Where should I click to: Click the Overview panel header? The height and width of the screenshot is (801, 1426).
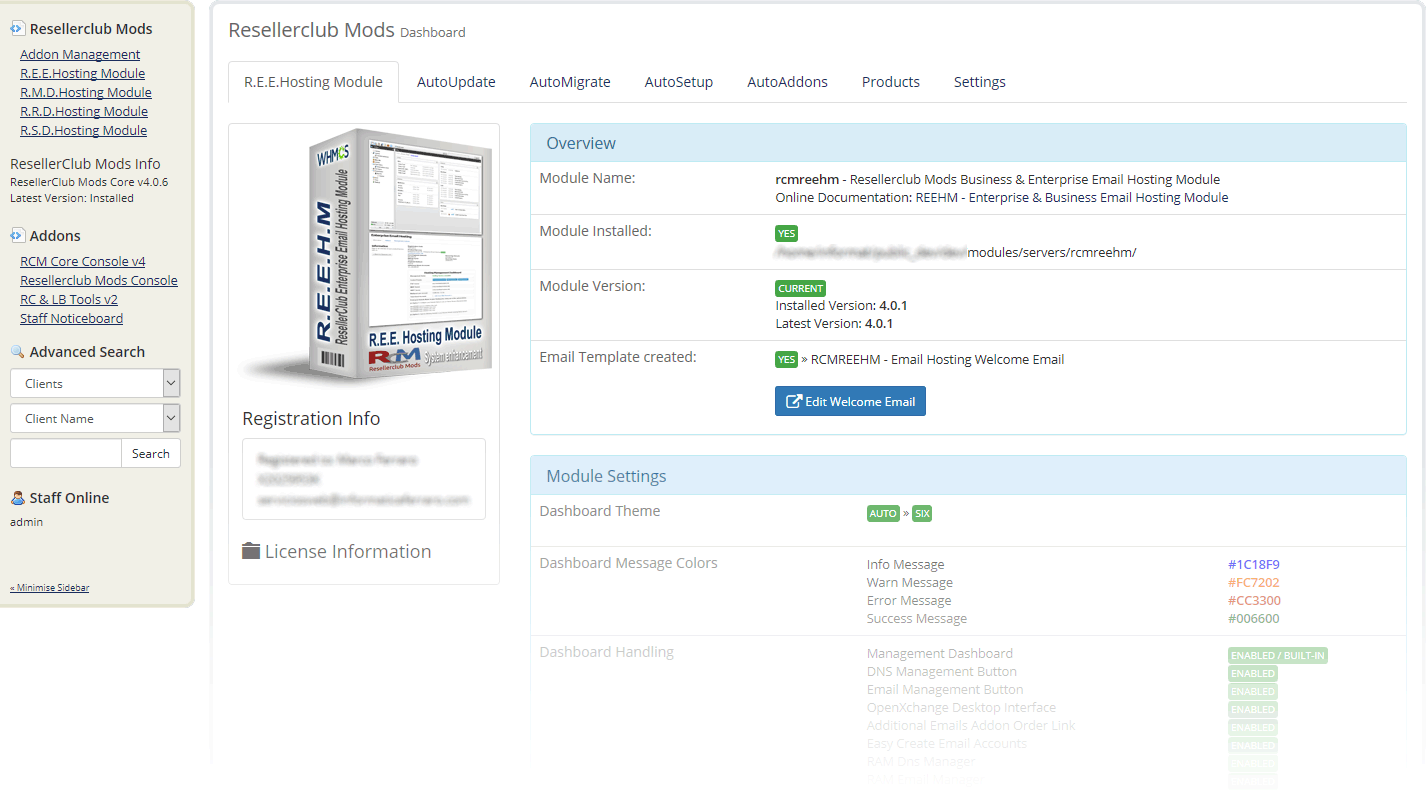(x=968, y=143)
